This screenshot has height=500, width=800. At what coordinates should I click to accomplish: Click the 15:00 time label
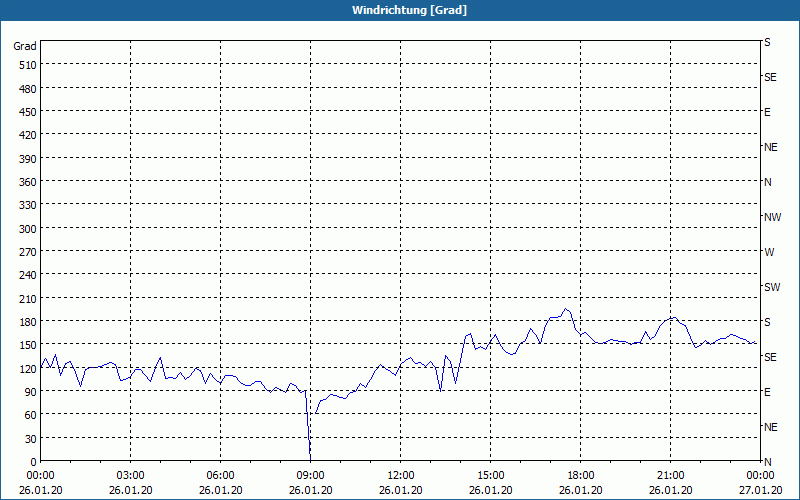491,476
